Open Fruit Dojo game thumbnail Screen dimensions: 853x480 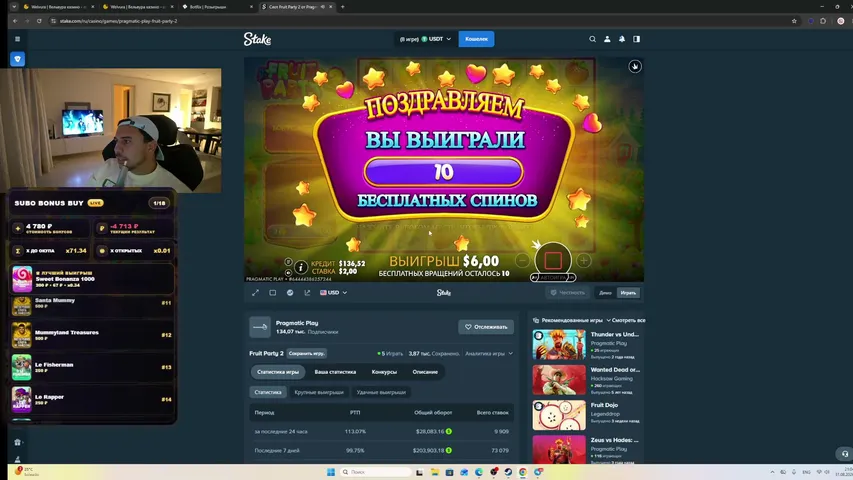[x=559, y=415]
